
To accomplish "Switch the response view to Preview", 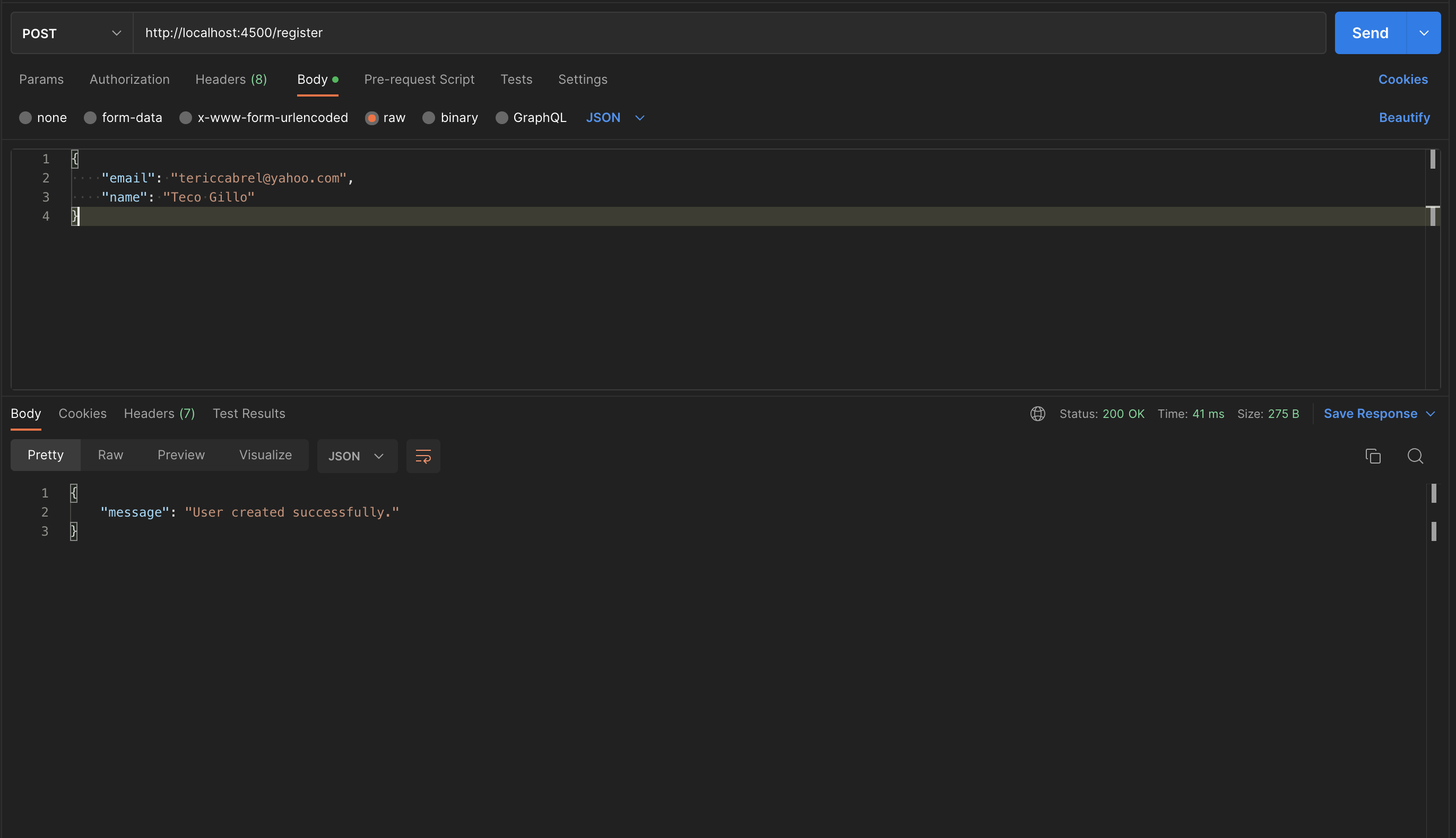I will [181, 455].
